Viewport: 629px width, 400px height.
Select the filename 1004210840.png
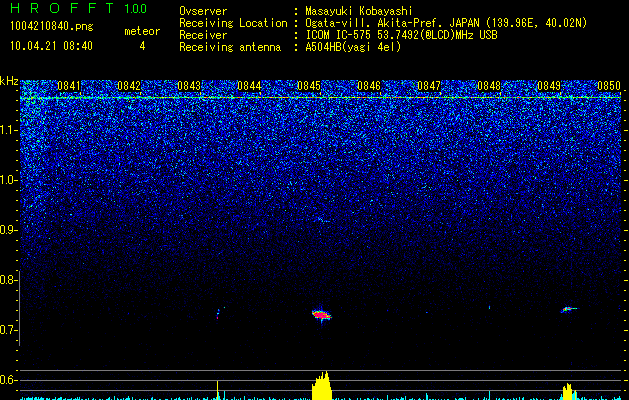[52, 26]
